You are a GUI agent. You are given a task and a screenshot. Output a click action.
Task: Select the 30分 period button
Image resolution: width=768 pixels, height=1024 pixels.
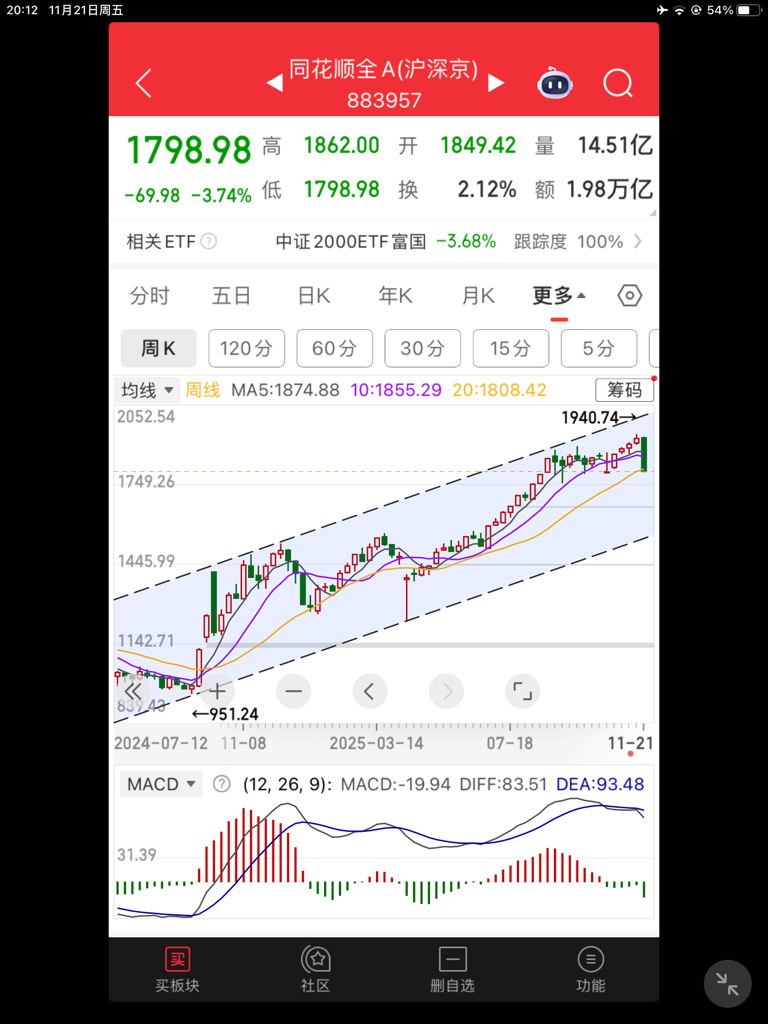(x=423, y=348)
